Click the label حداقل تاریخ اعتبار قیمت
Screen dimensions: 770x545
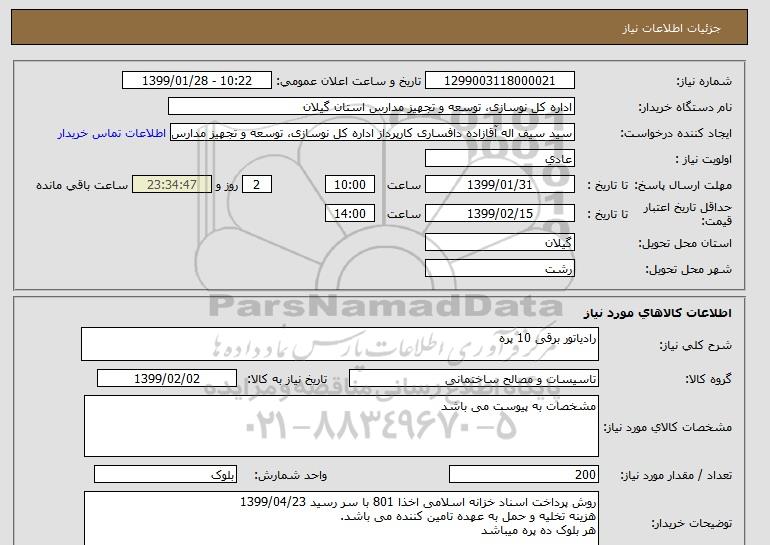coord(688,215)
